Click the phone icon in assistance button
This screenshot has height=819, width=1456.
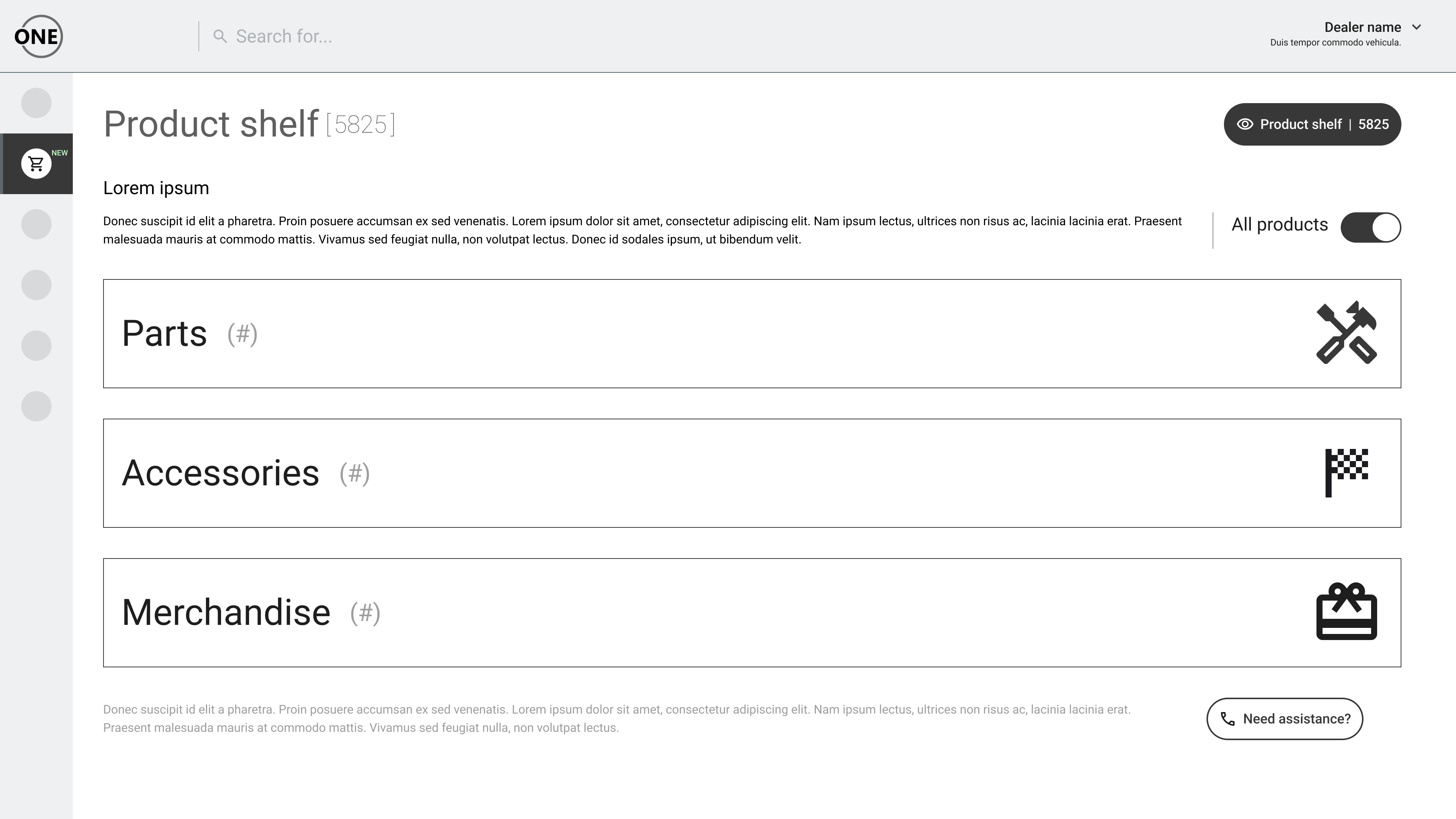[x=1227, y=719]
